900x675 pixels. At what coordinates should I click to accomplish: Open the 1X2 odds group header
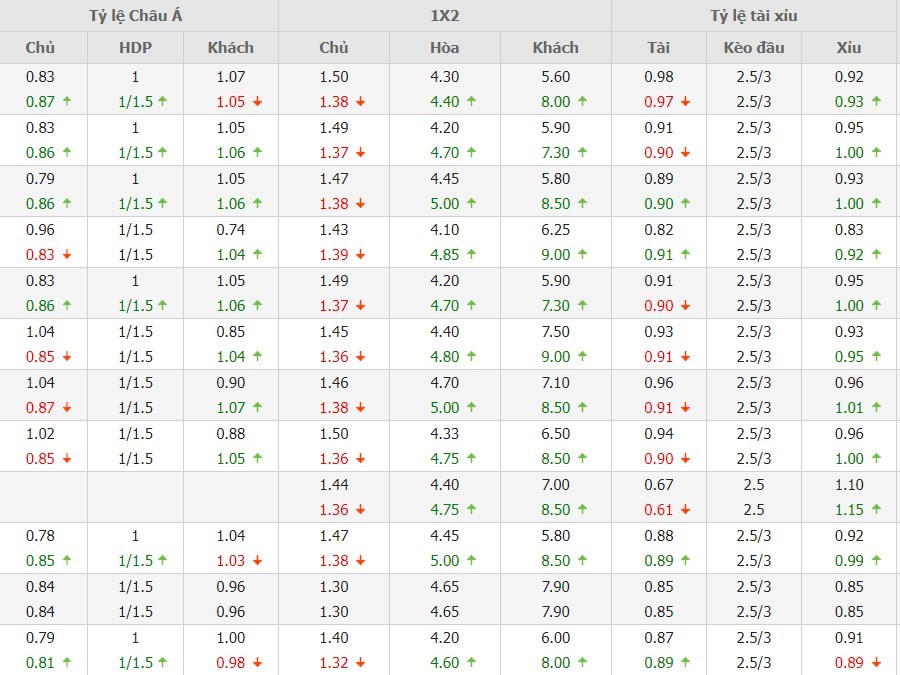pos(444,16)
